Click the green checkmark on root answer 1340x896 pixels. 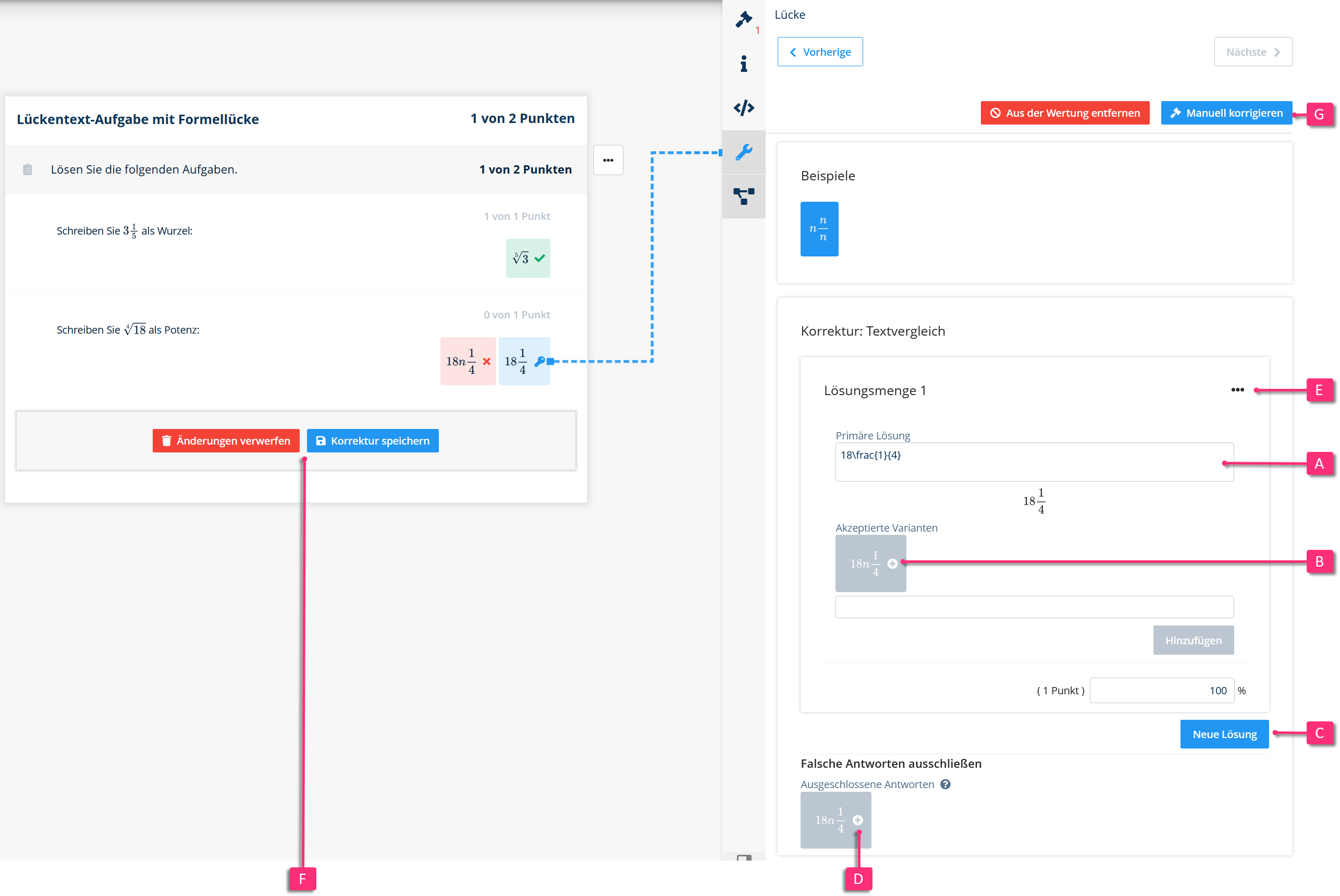(x=539, y=259)
